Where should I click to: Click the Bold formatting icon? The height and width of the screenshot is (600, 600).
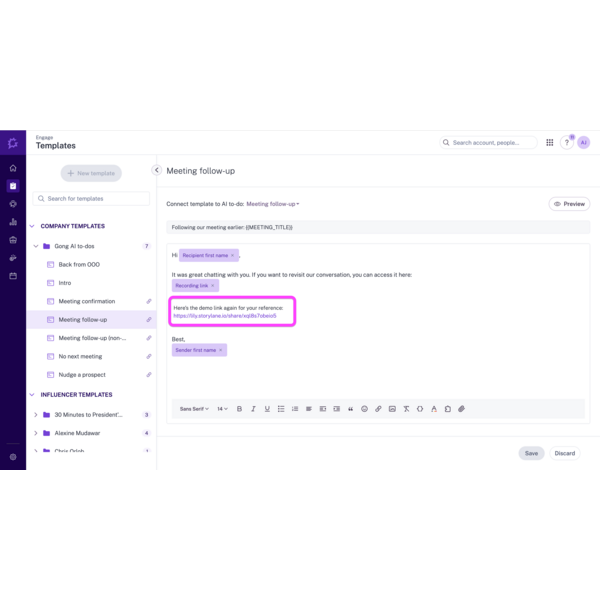click(239, 409)
